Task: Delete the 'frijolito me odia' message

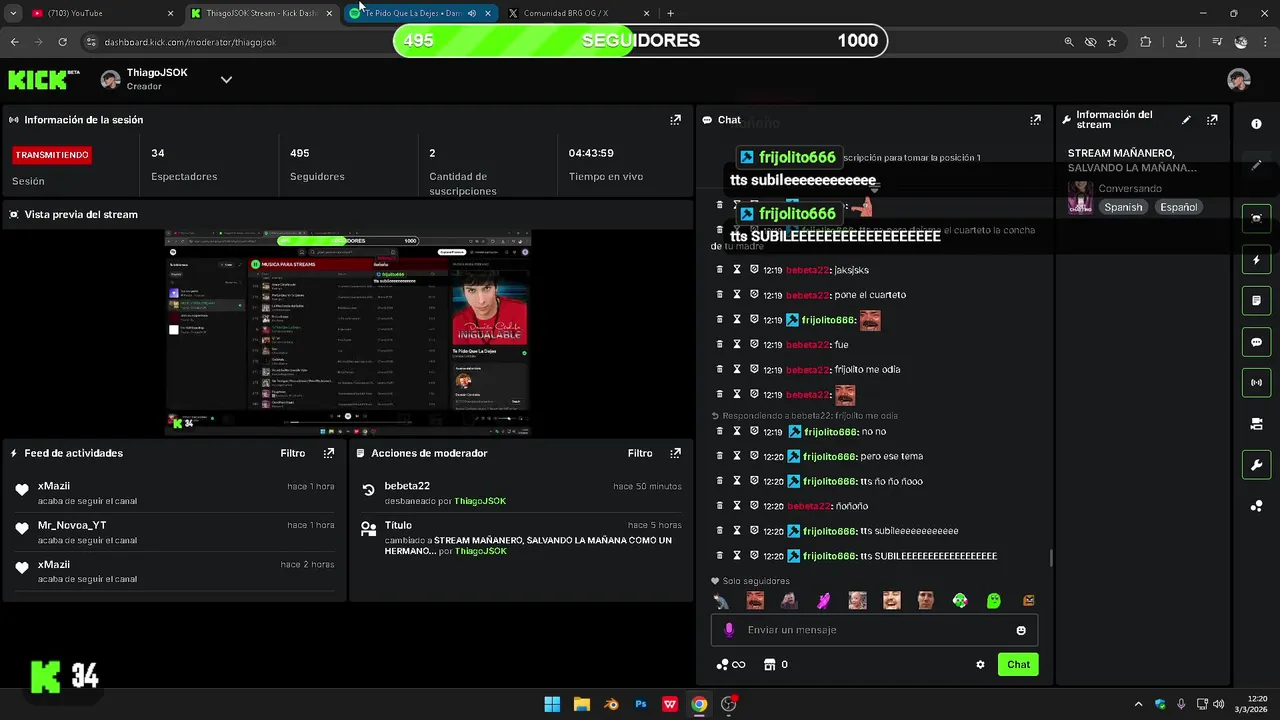Action: pyautogui.click(x=719, y=369)
